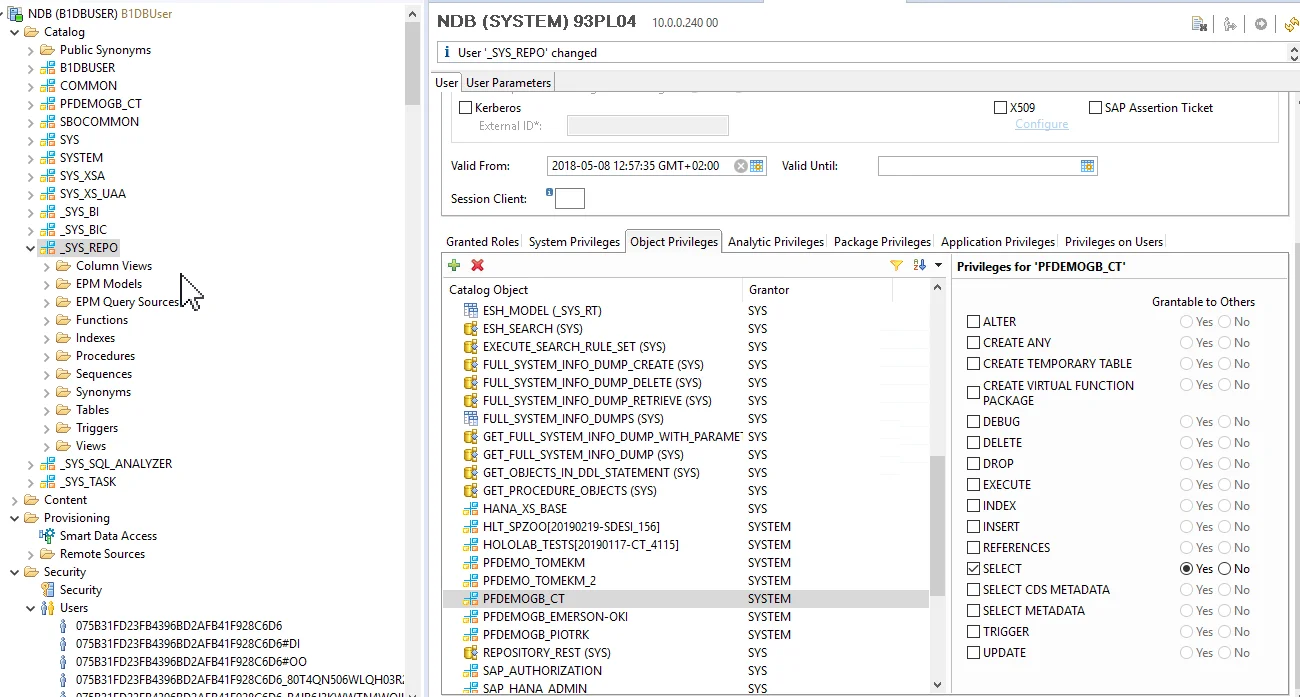1300x697 pixels.
Task: Click the sort order icon in privileges toolbar
Action: (919, 265)
